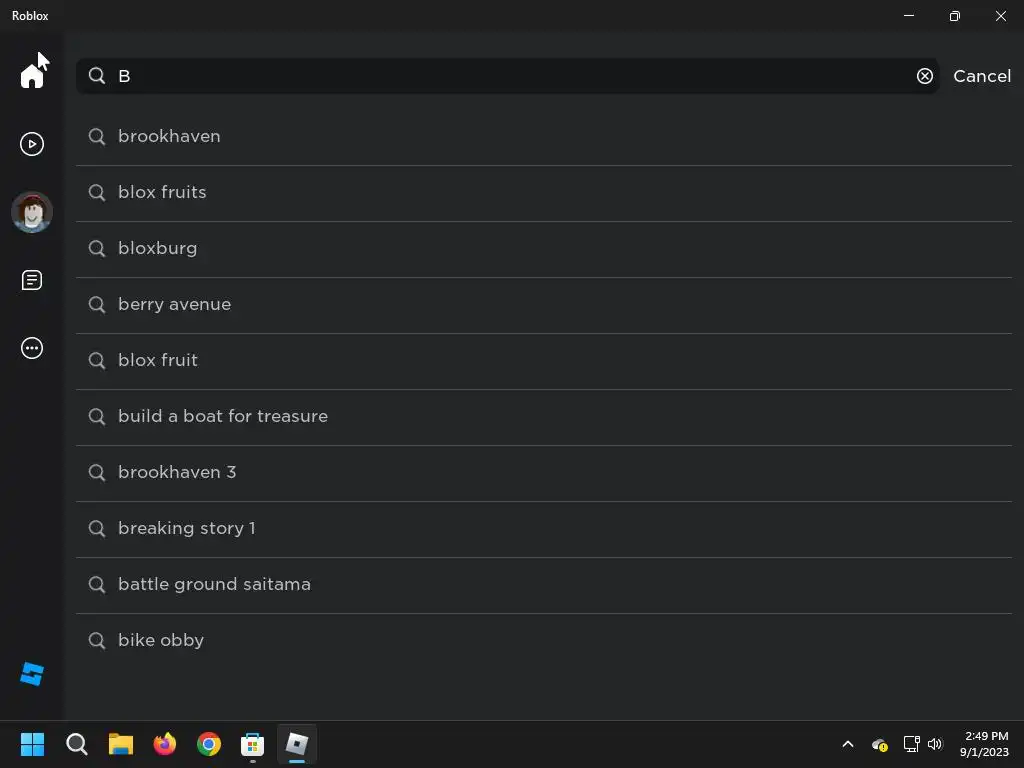Clear the search text with X icon
Screen dimensions: 1024x768
pos(925,76)
